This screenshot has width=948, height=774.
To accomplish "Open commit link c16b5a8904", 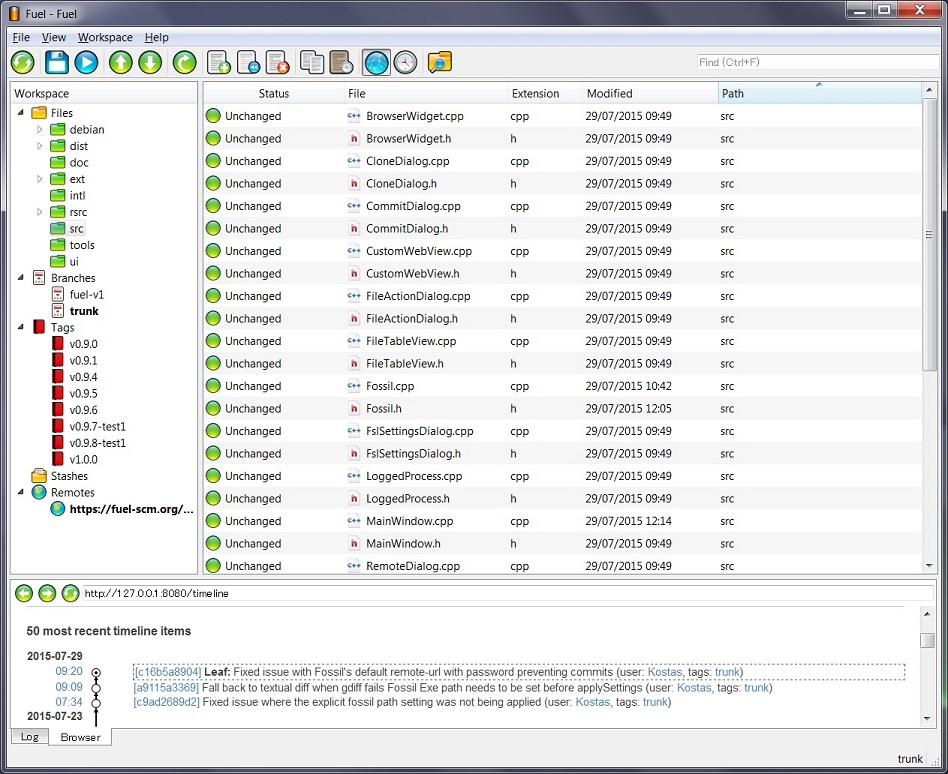I will (168, 673).
